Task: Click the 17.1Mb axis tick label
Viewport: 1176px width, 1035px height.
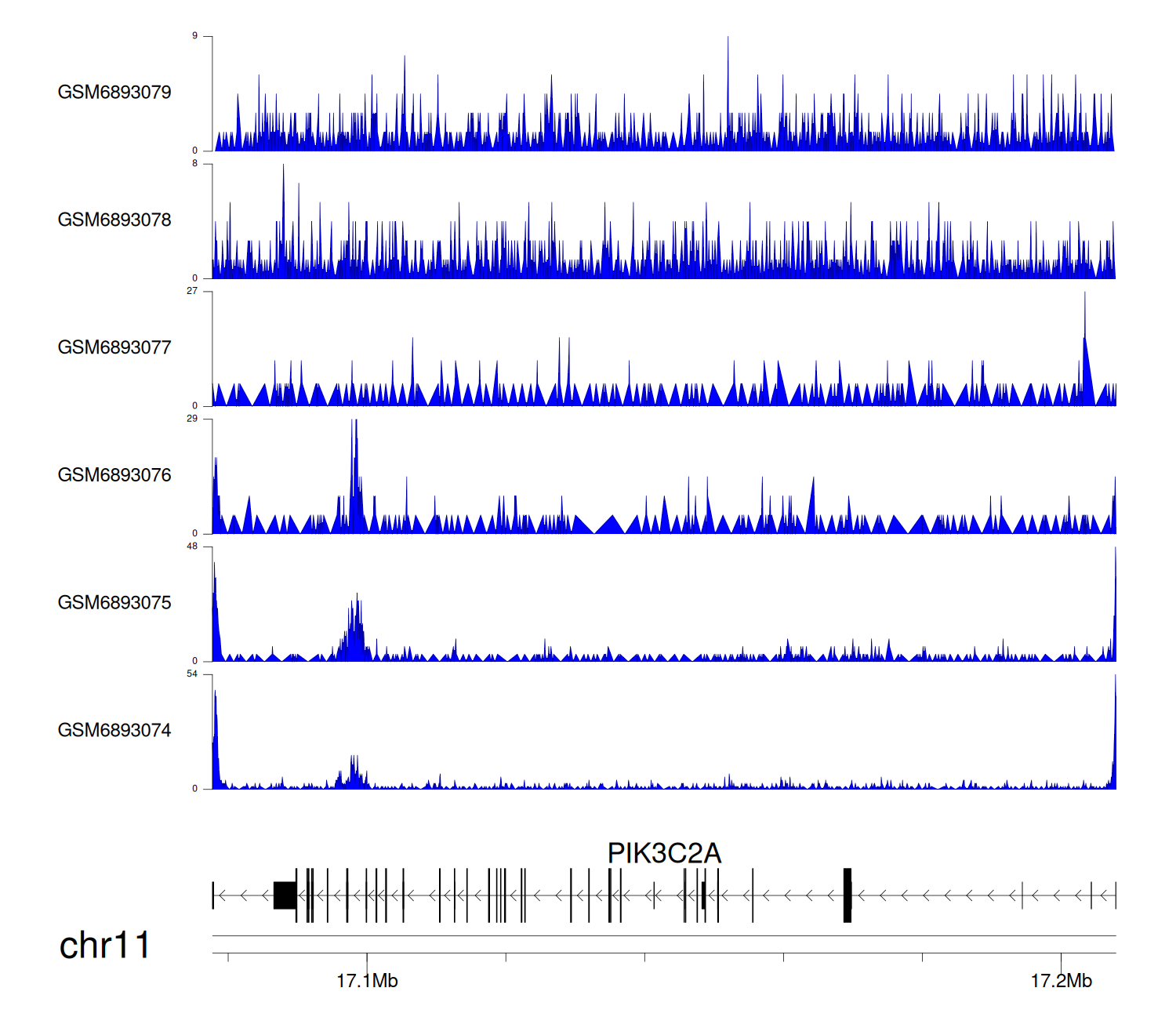Action: 367,981
